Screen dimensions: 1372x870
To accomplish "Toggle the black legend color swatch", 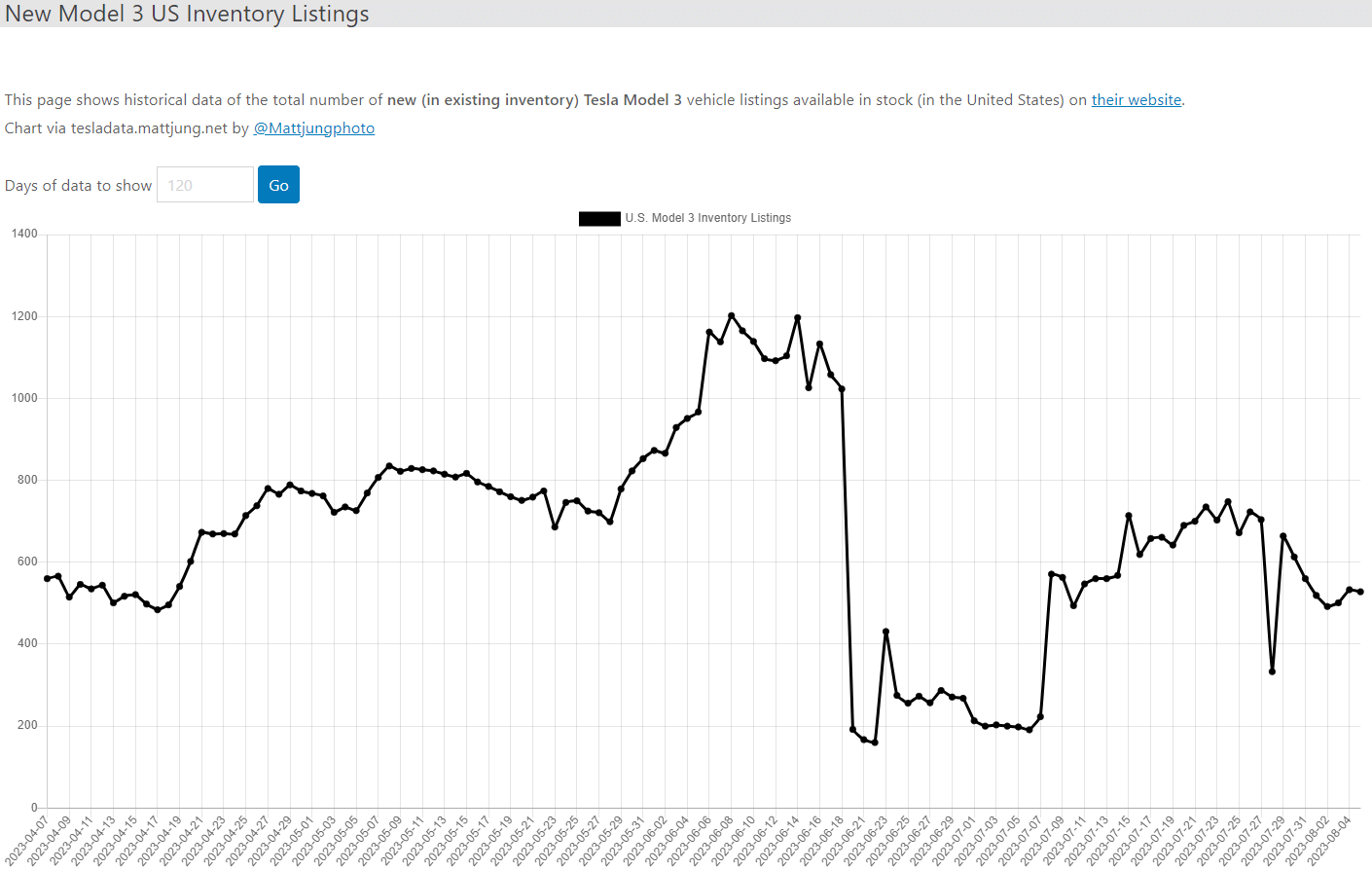I will coord(599,218).
